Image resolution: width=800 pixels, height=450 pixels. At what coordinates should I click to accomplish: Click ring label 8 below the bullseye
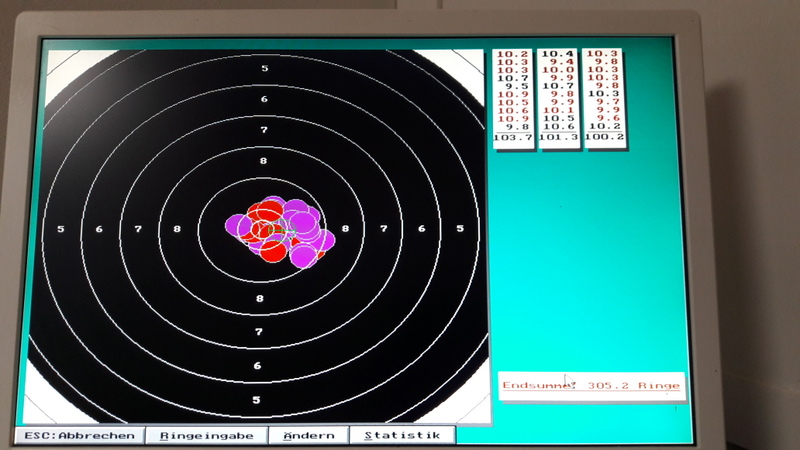pos(260,298)
